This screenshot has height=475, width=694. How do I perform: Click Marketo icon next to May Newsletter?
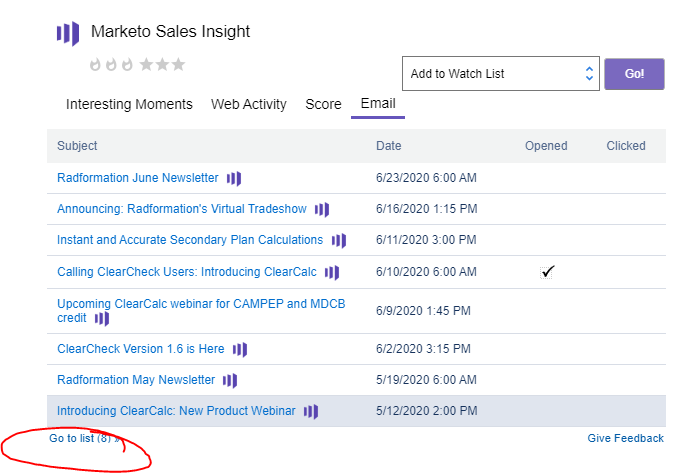tap(231, 380)
